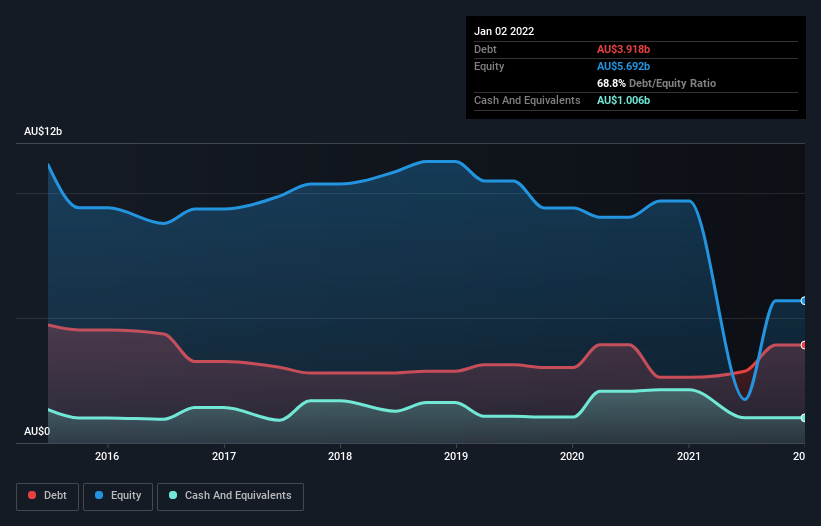This screenshot has width=821, height=526.
Task: Click the red Debt endpoint marker
Action: click(x=804, y=345)
